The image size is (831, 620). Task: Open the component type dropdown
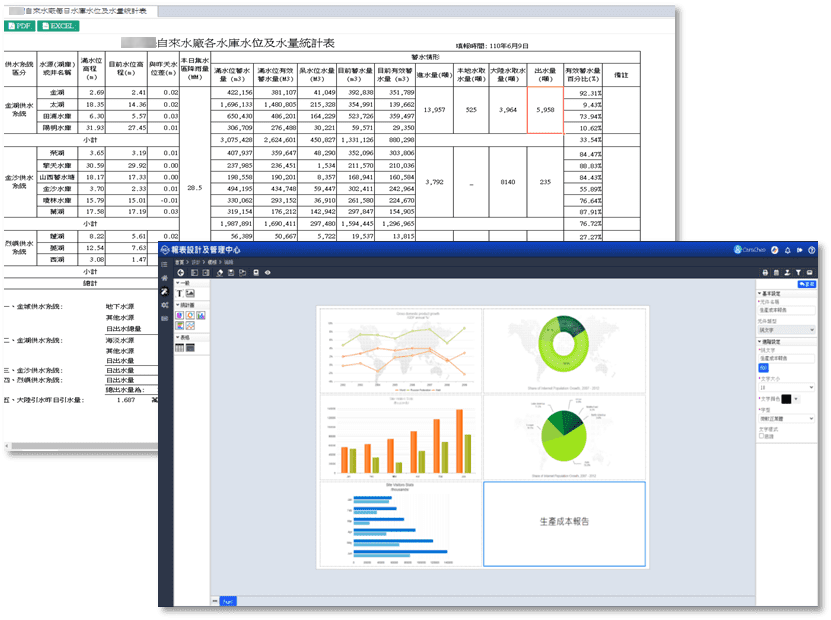[786, 329]
